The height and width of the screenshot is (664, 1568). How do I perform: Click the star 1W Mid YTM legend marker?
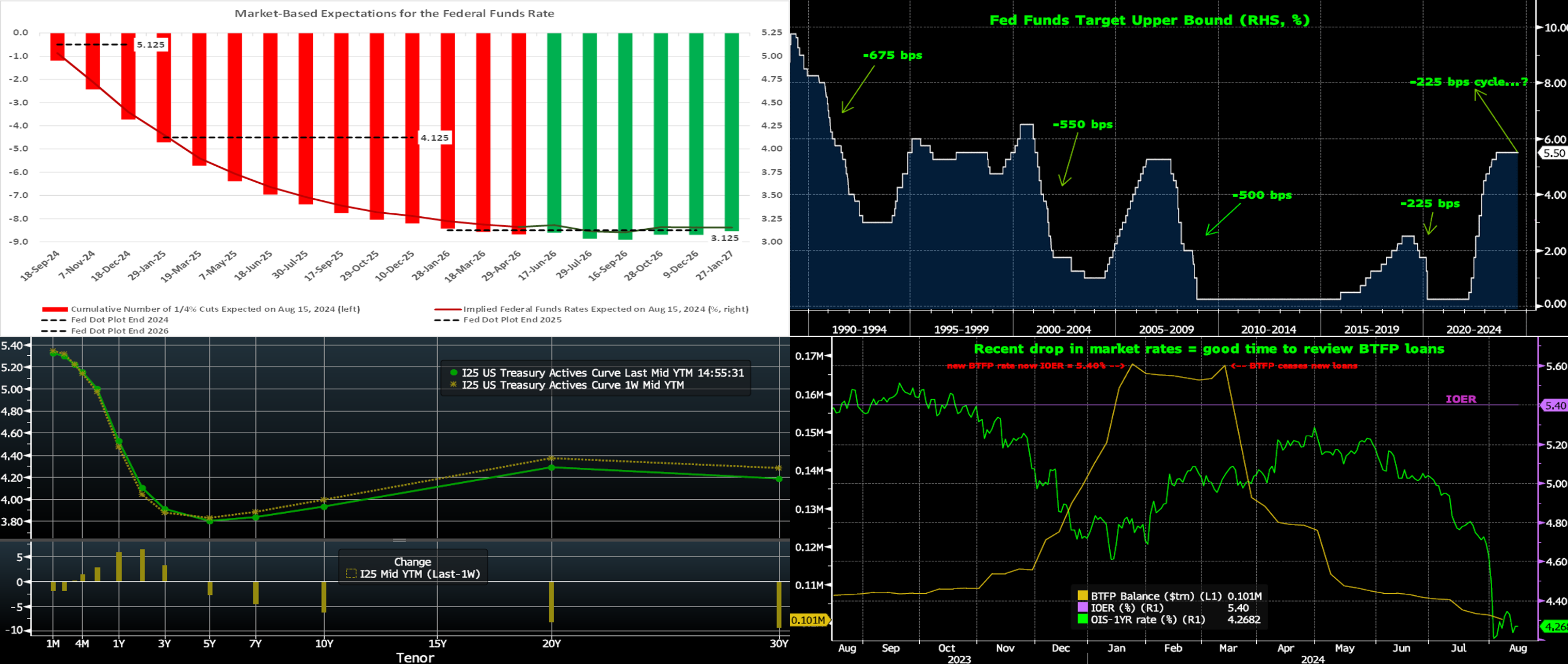pyautogui.click(x=454, y=385)
